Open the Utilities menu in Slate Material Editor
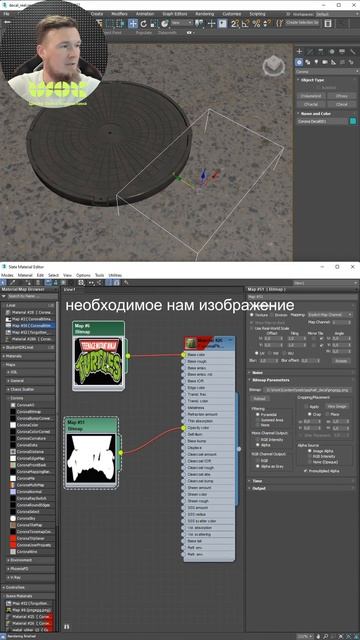The width and height of the screenshot is (360, 640). pyautogui.click(x=115, y=275)
